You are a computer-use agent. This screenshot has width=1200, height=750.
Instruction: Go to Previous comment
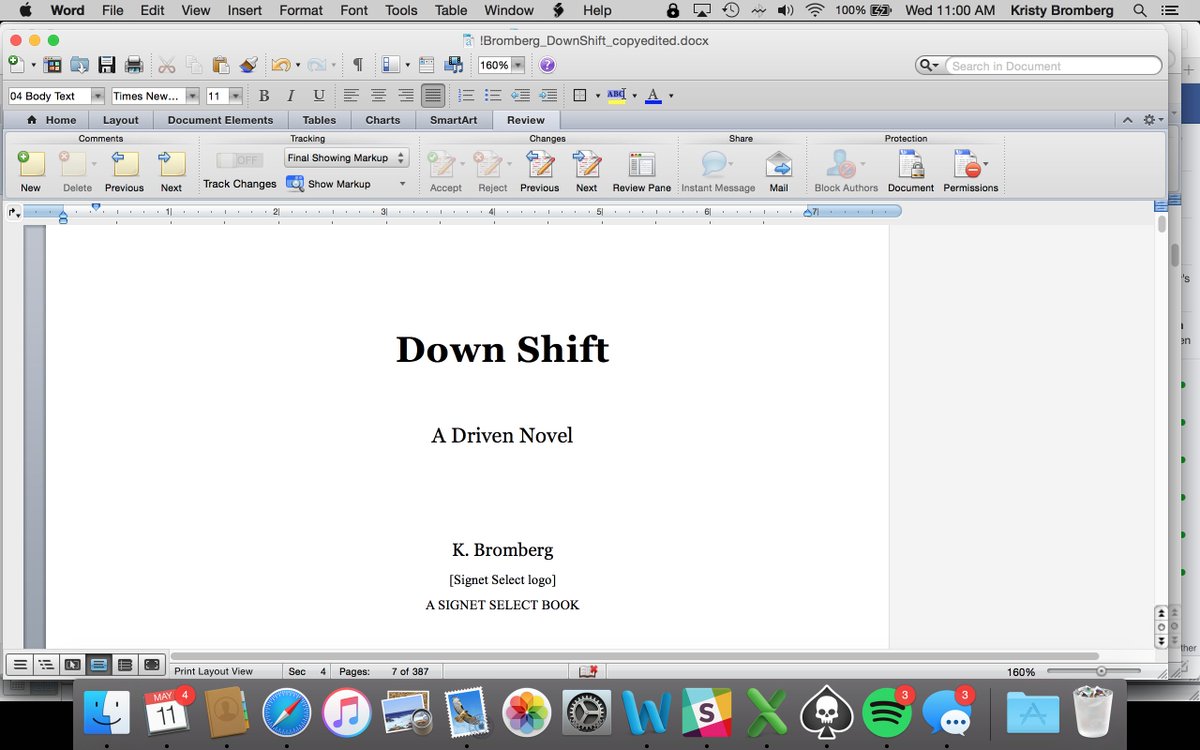coord(125,171)
